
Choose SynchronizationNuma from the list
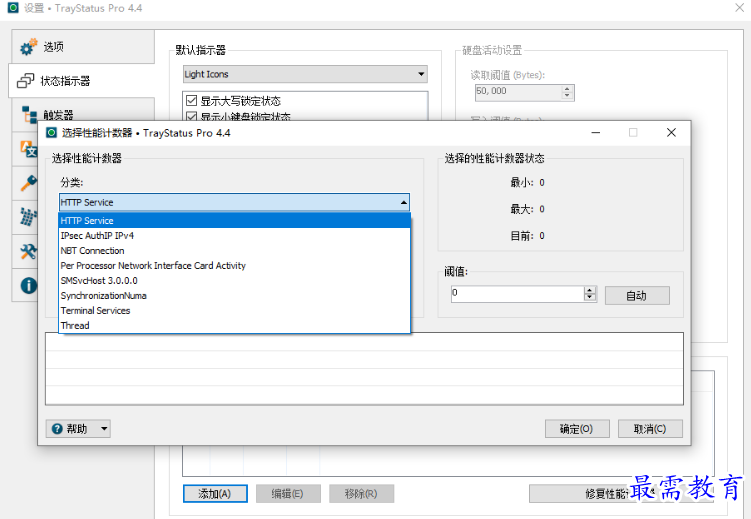pyautogui.click(x=235, y=295)
